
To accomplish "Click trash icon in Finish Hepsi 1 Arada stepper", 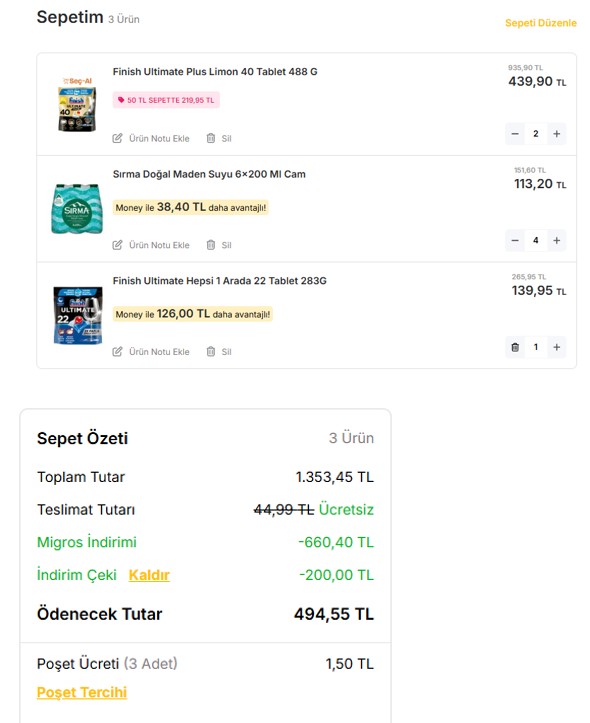I will click(x=515, y=347).
